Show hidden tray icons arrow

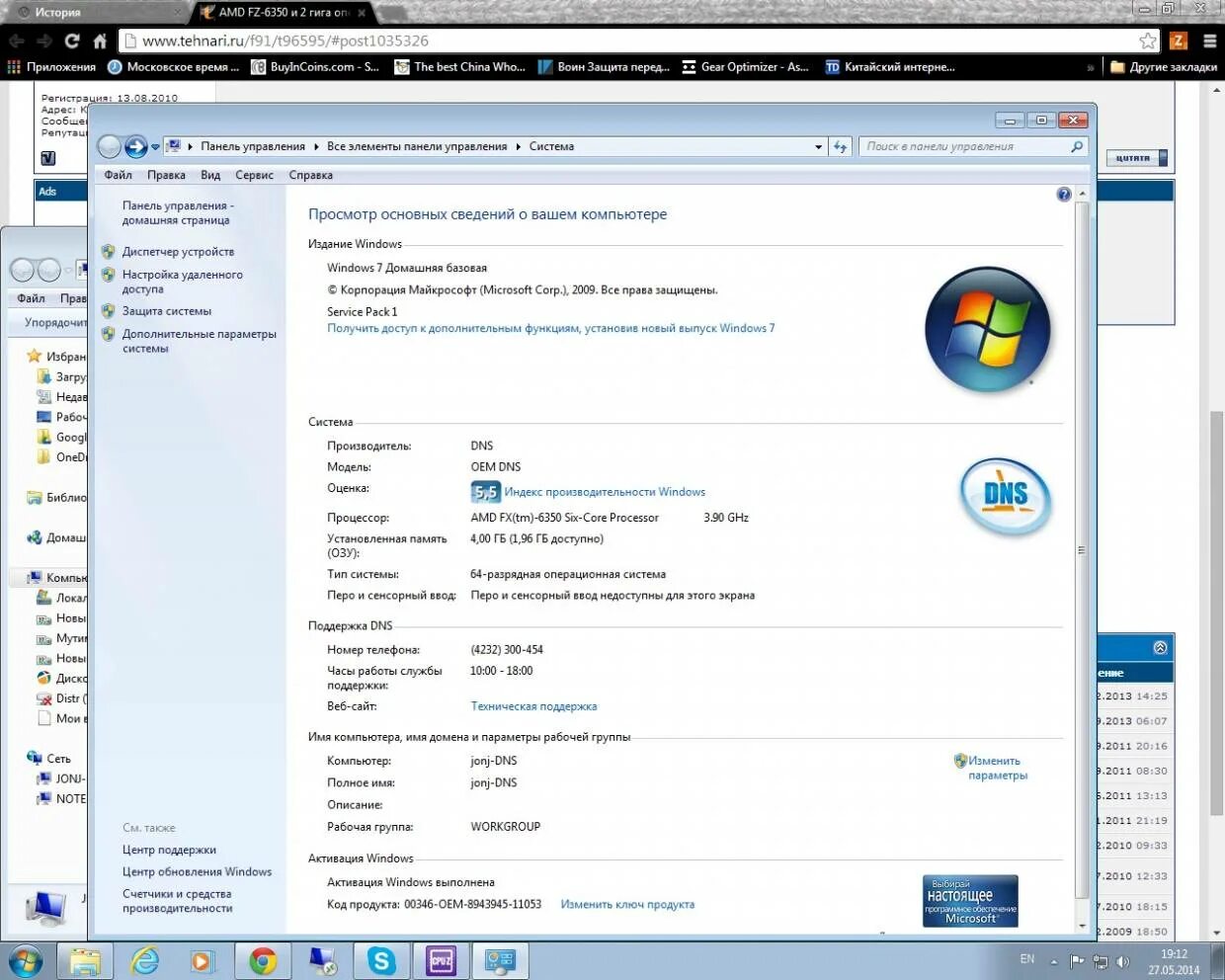coord(1054,961)
